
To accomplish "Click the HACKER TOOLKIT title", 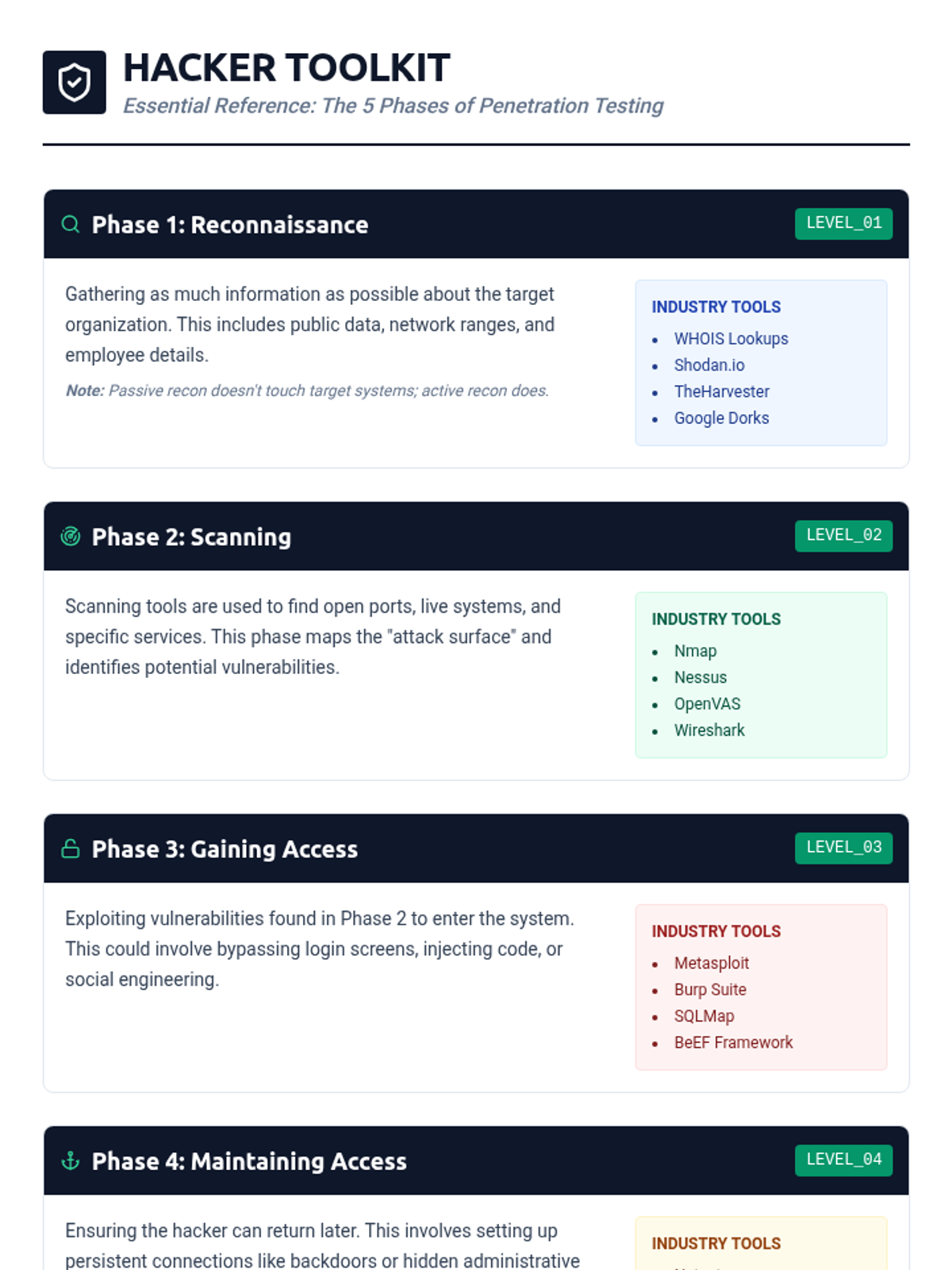I will point(286,68).
